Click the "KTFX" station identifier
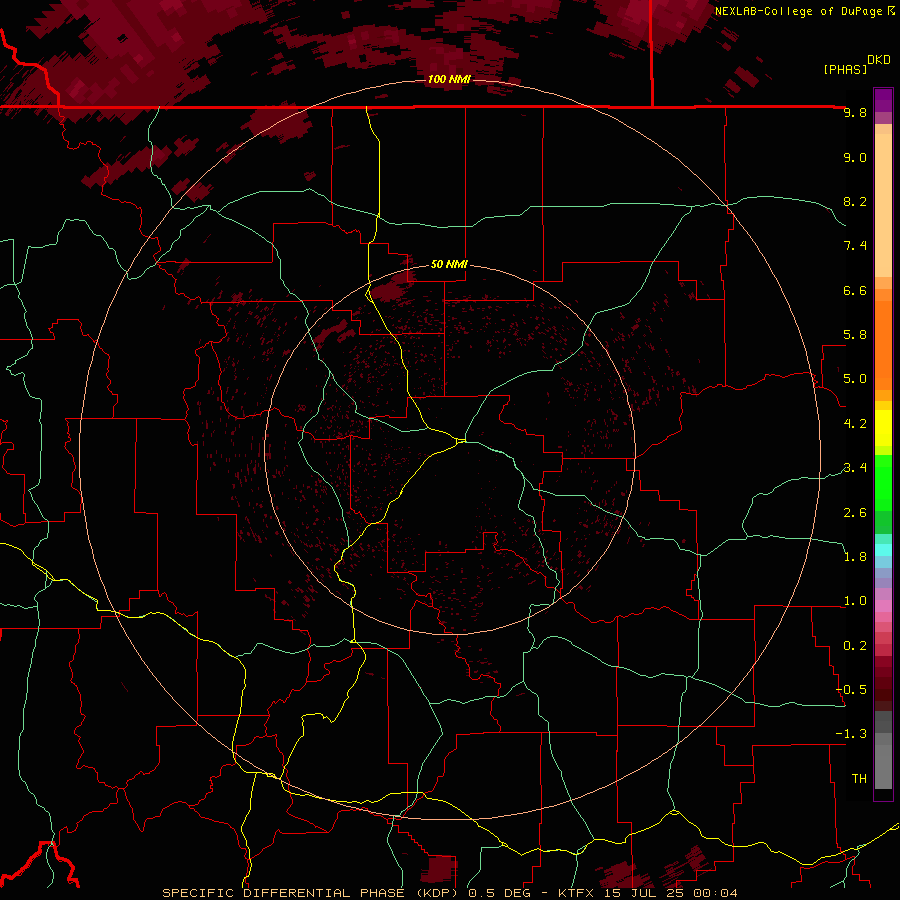 [577, 893]
